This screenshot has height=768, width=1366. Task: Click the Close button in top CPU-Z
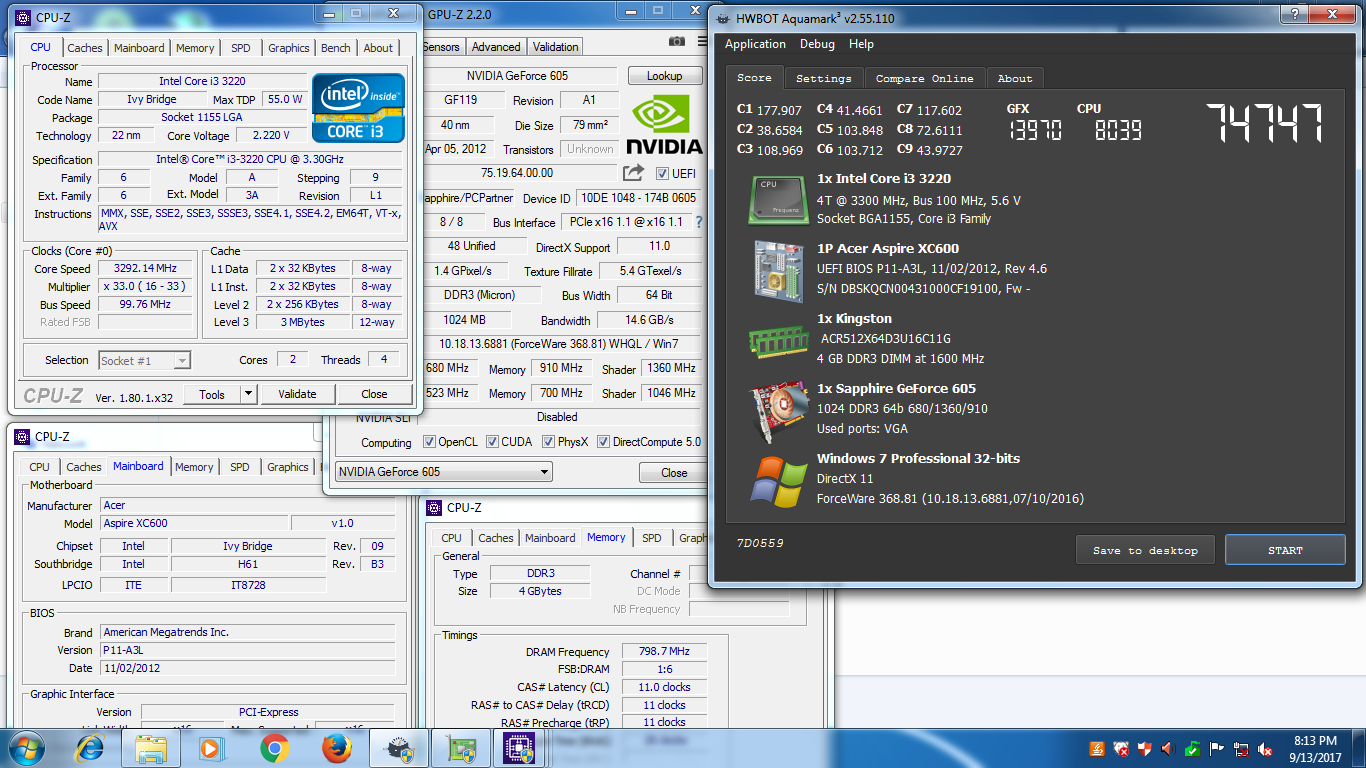pyautogui.click(x=374, y=394)
